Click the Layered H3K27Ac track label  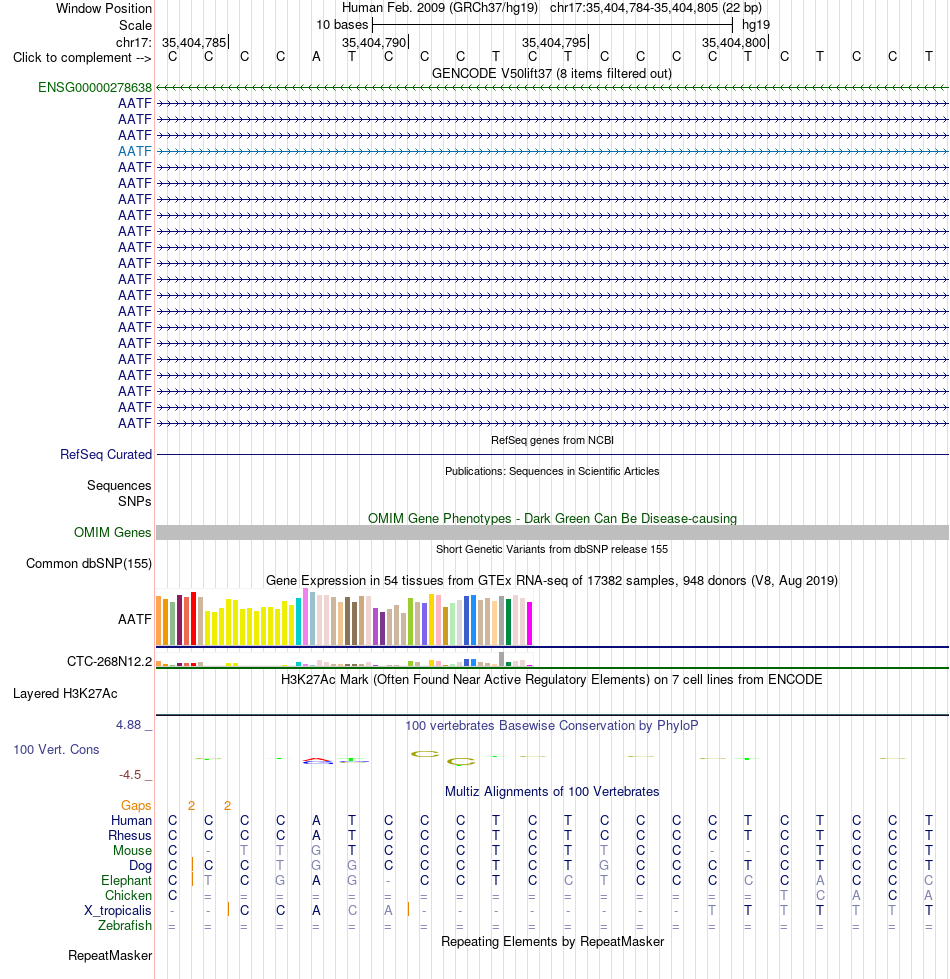point(65,694)
